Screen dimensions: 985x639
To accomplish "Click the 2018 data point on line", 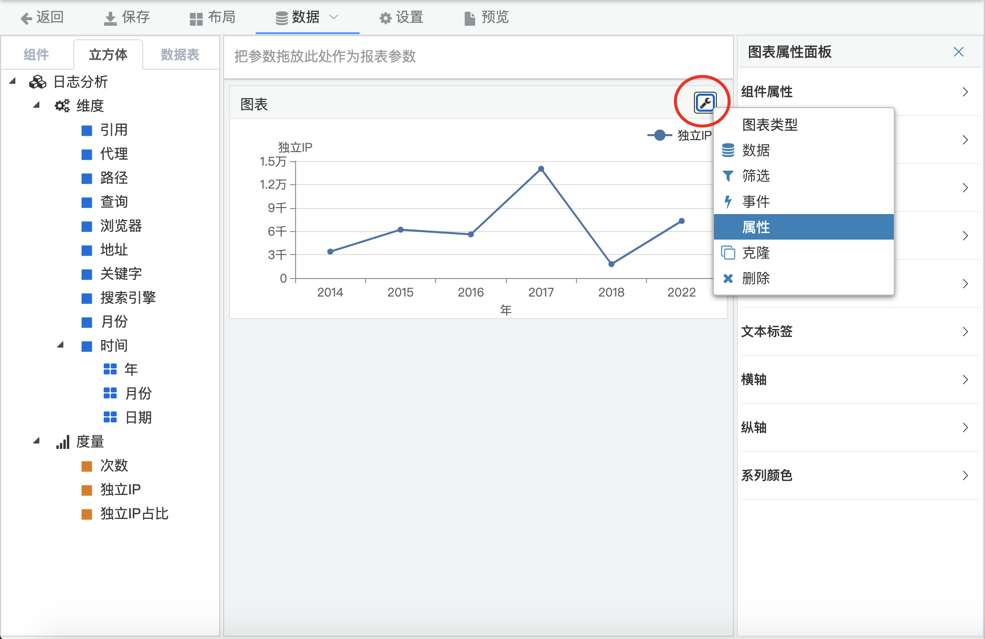I will tap(611, 264).
